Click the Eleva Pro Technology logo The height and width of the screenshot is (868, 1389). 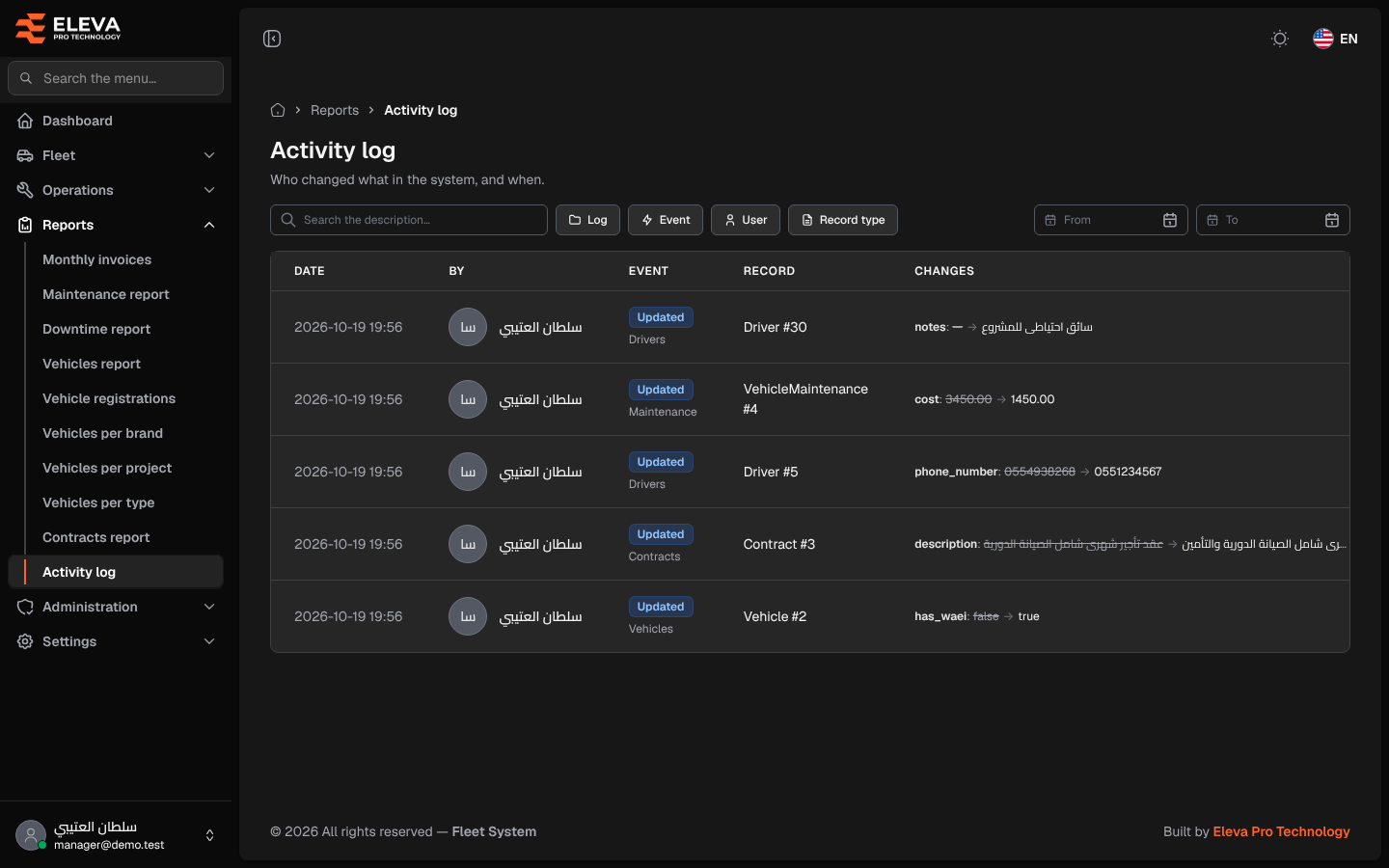click(x=68, y=28)
